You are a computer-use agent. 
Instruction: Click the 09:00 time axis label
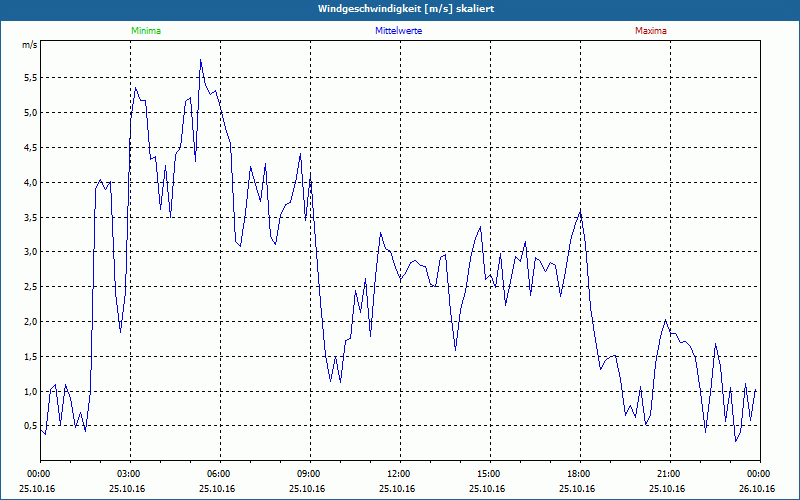[310, 474]
